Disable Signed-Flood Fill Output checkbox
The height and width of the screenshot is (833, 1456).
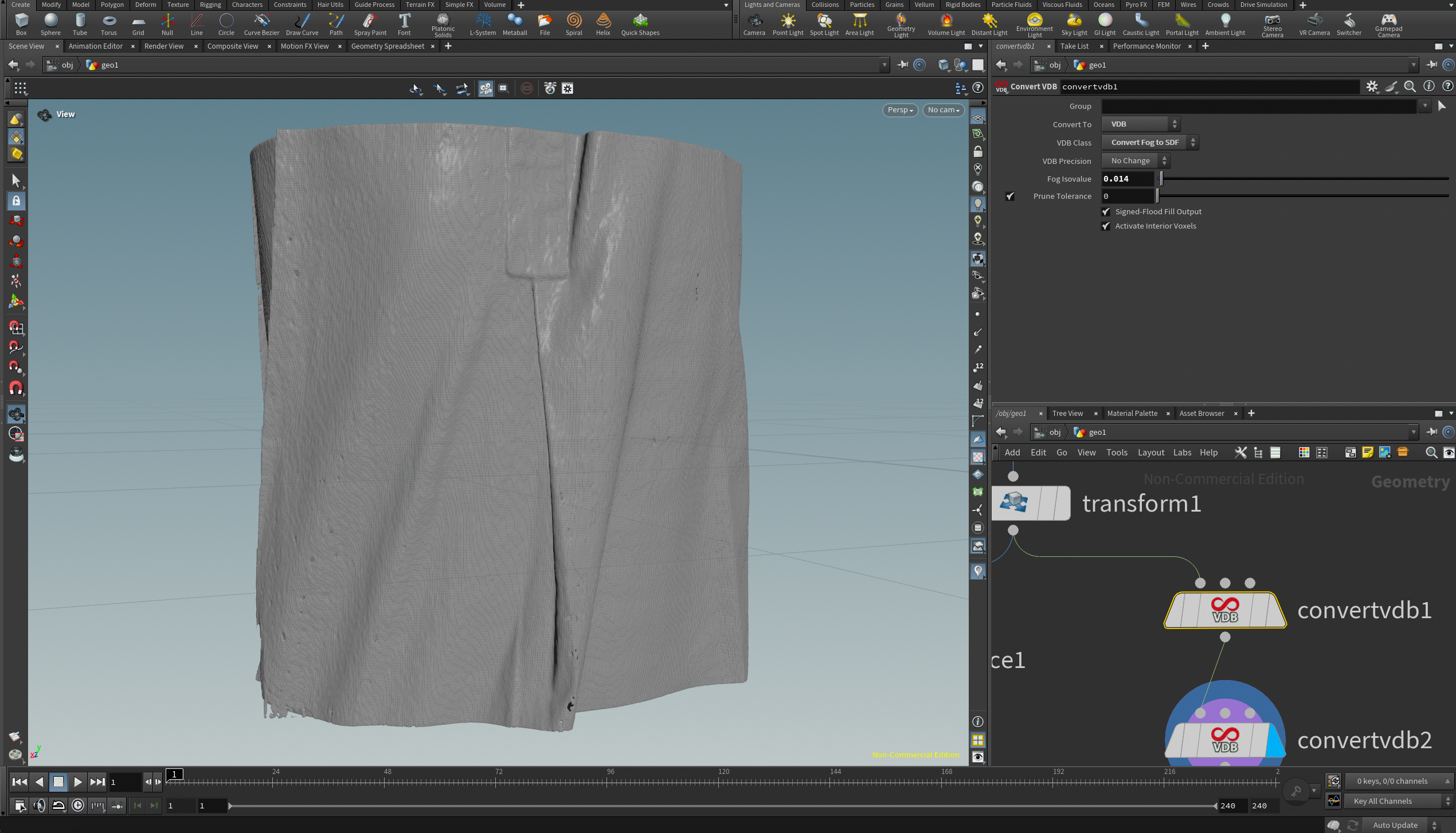(1106, 212)
